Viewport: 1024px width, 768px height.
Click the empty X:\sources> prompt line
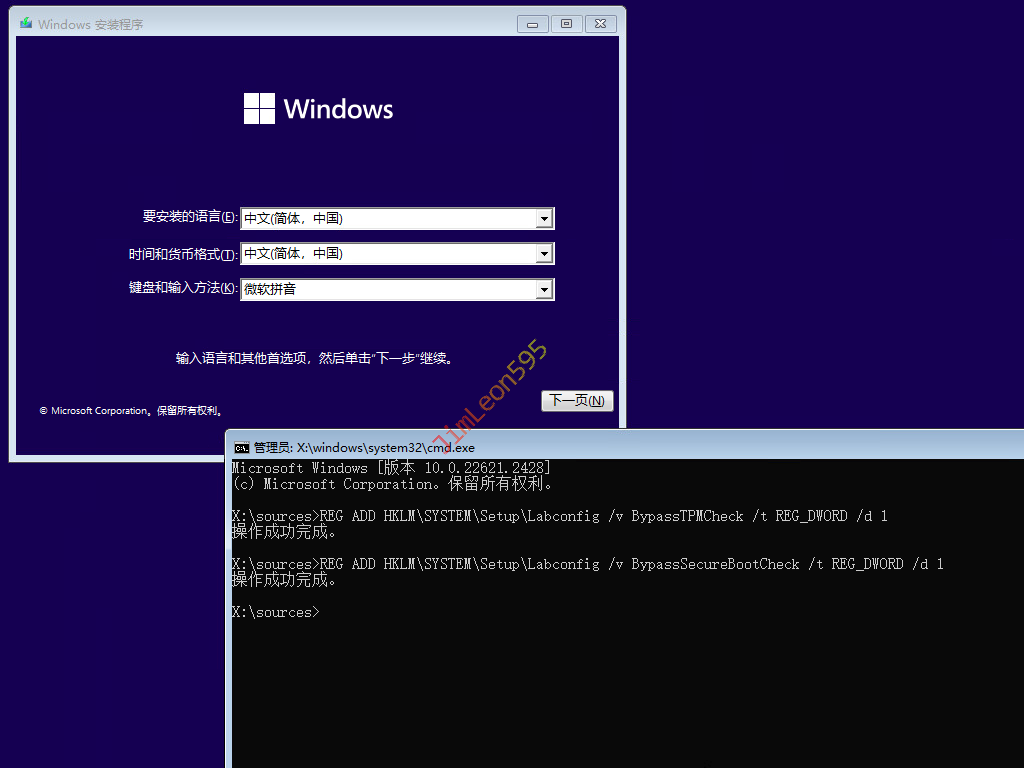pos(276,612)
